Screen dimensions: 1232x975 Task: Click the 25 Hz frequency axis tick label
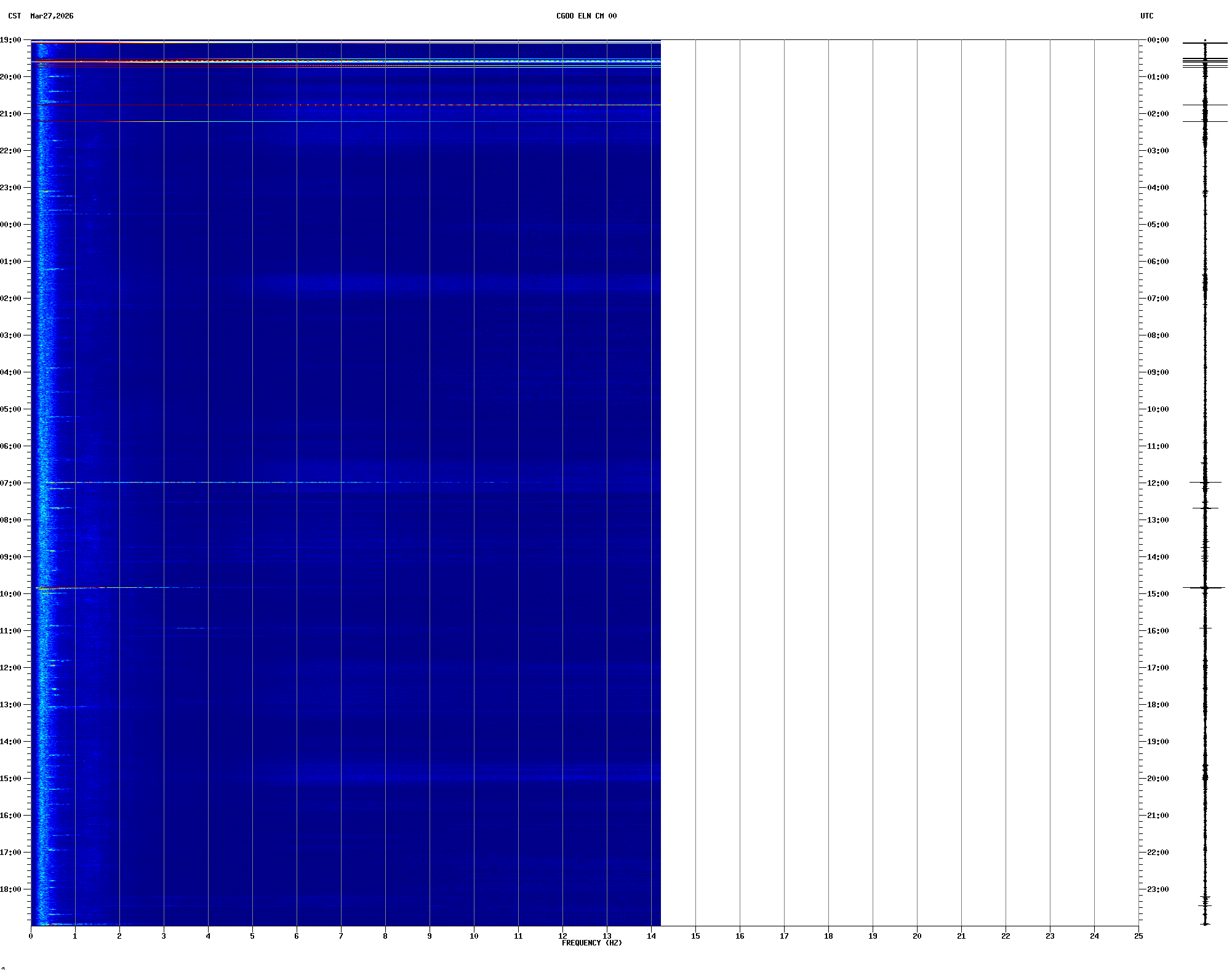1138,936
